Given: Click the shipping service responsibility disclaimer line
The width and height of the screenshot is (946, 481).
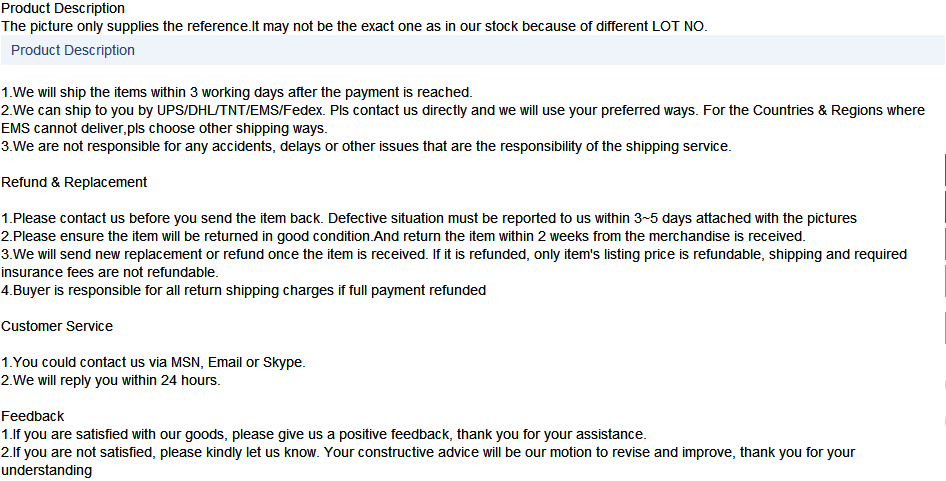Looking at the screenshot, I should coord(366,147).
